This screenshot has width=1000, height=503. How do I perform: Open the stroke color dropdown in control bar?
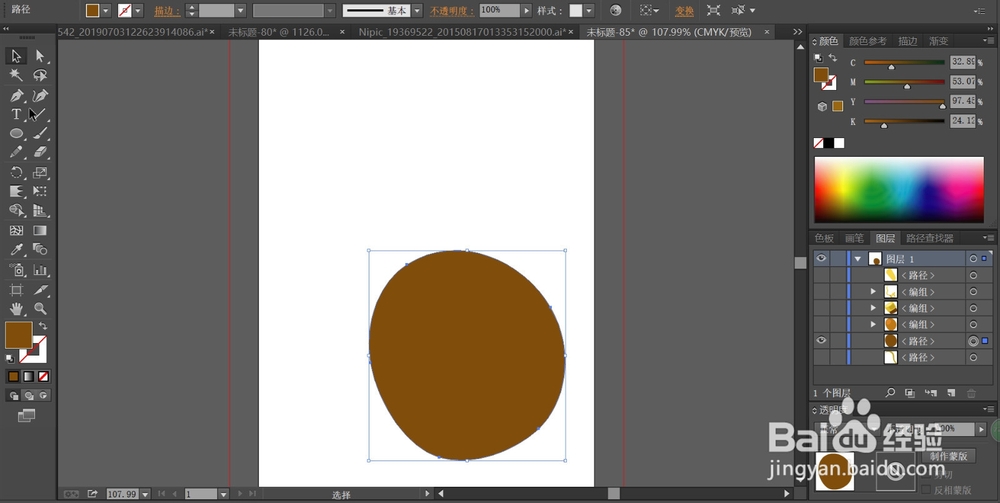click(x=138, y=11)
